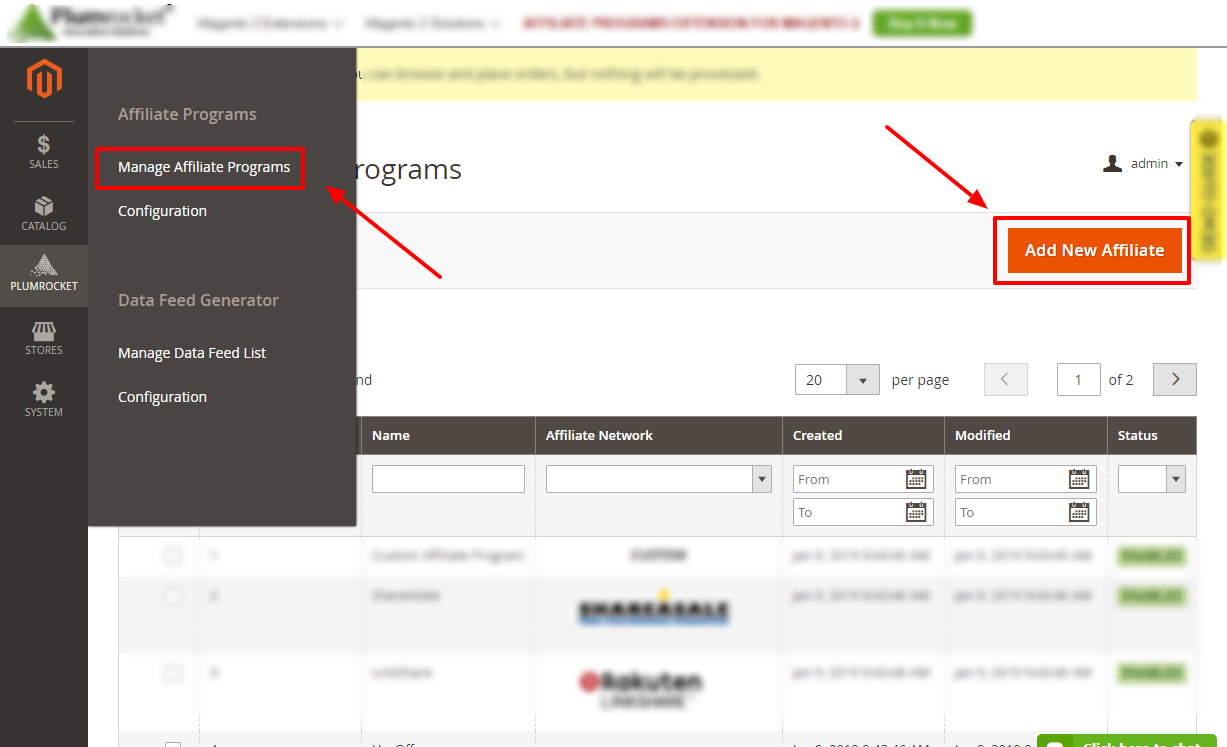The height and width of the screenshot is (747, 1227).
Task: Click the current page number field
Action: pyautogui.click(x=1079, y=380)
